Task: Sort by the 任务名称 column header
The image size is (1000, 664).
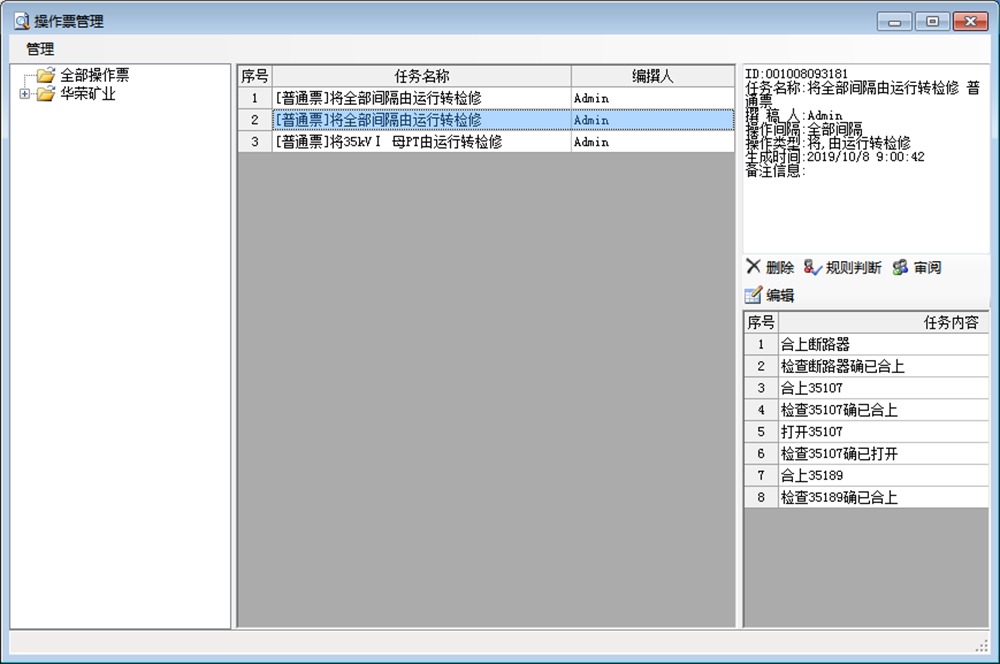Action: [421, 76]
